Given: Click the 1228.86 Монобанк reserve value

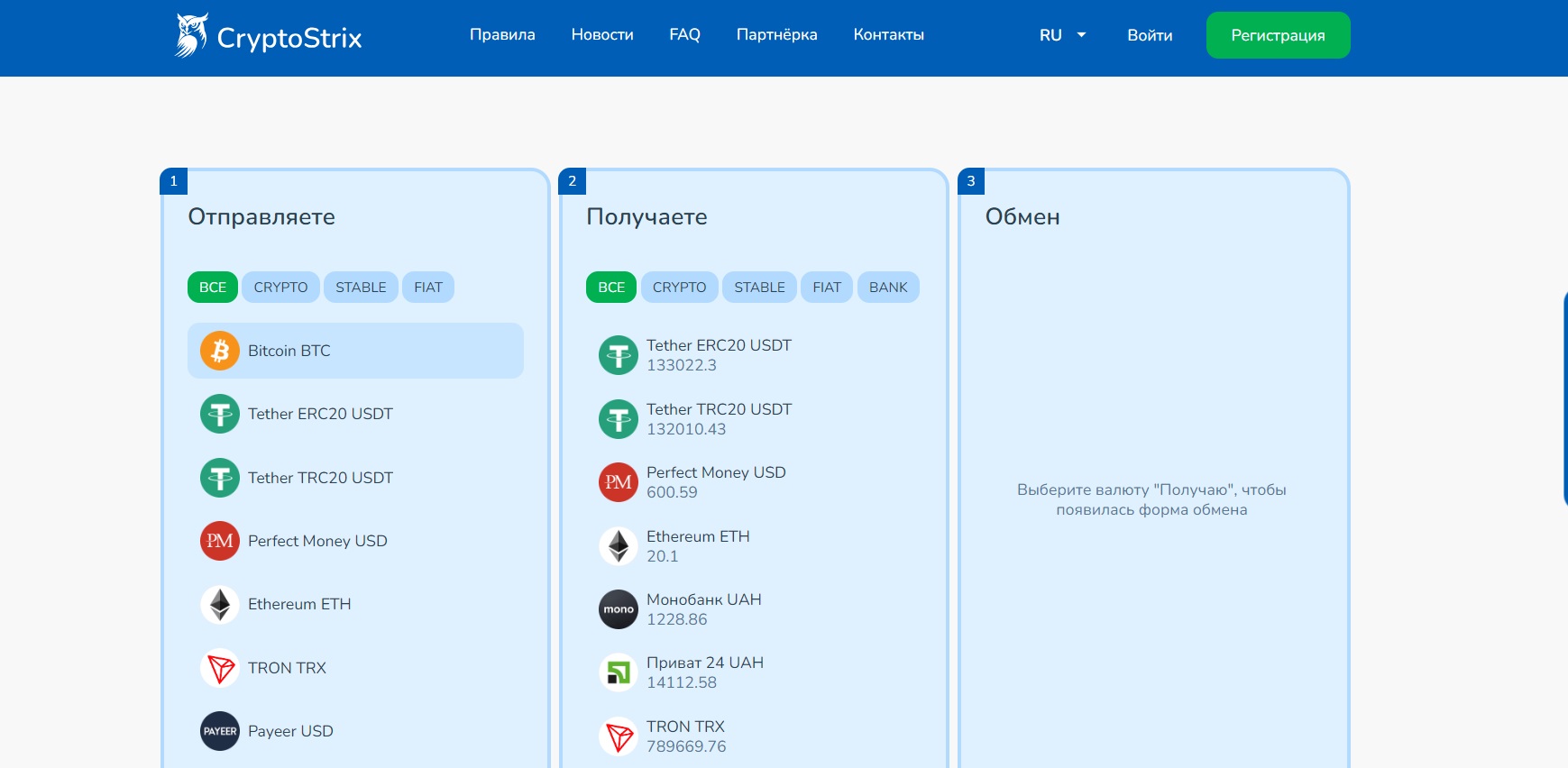Looking at the screenshot, I should (x=677, y=619).
